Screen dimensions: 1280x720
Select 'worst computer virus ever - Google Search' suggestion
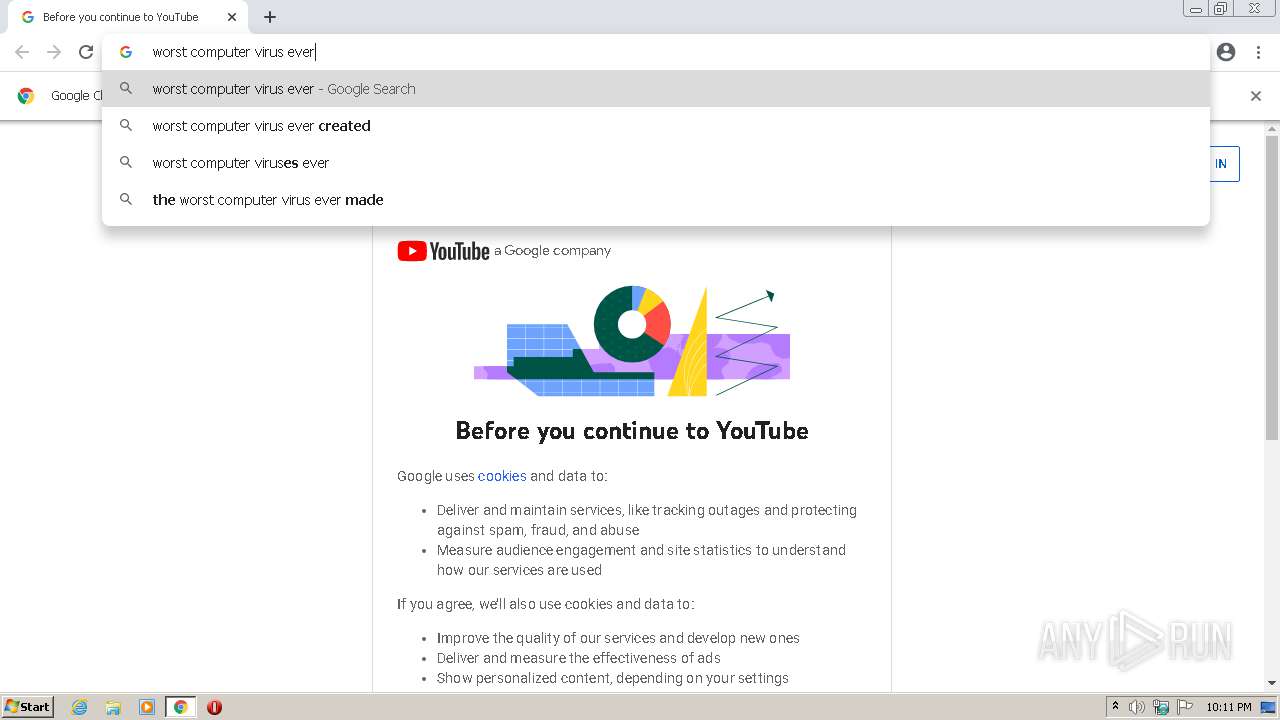(x=656, y=89)
